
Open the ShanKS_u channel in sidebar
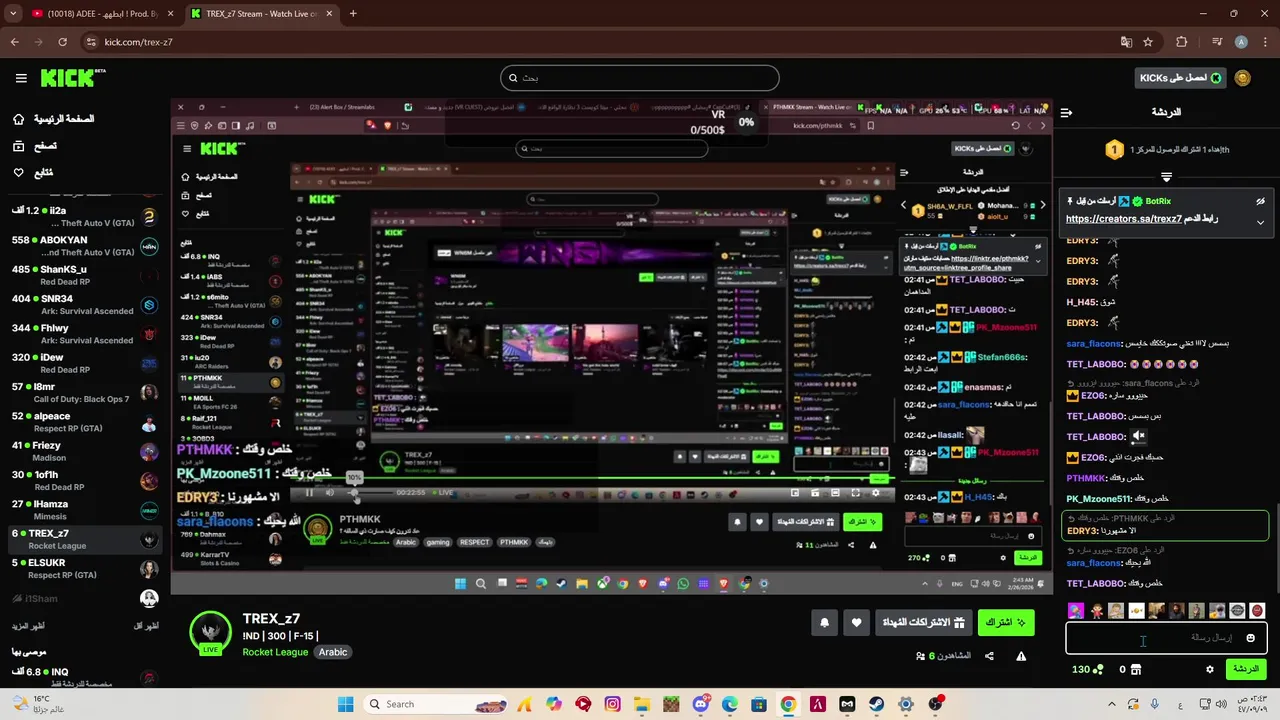click(x=83, y=275)
